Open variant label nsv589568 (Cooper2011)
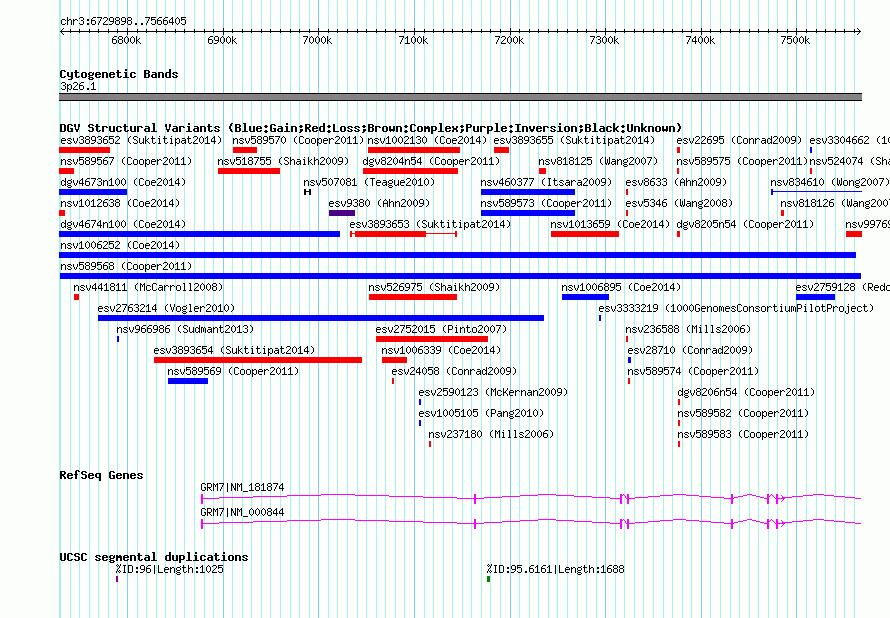Image resolution: width=890 pixels, height=618 pixels. [126, 266]
